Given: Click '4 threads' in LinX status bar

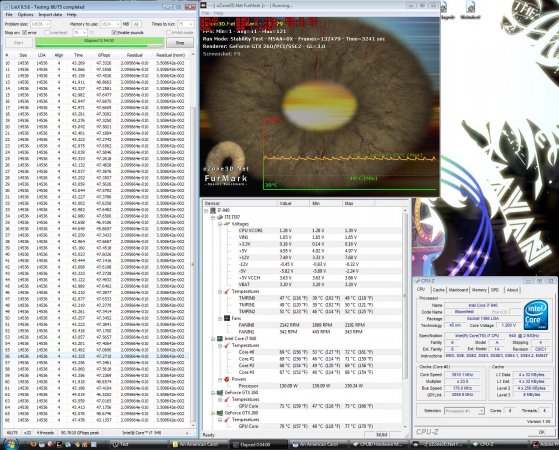Looking at the screenshot, I should pyautogui.click(x=45, y=433).
